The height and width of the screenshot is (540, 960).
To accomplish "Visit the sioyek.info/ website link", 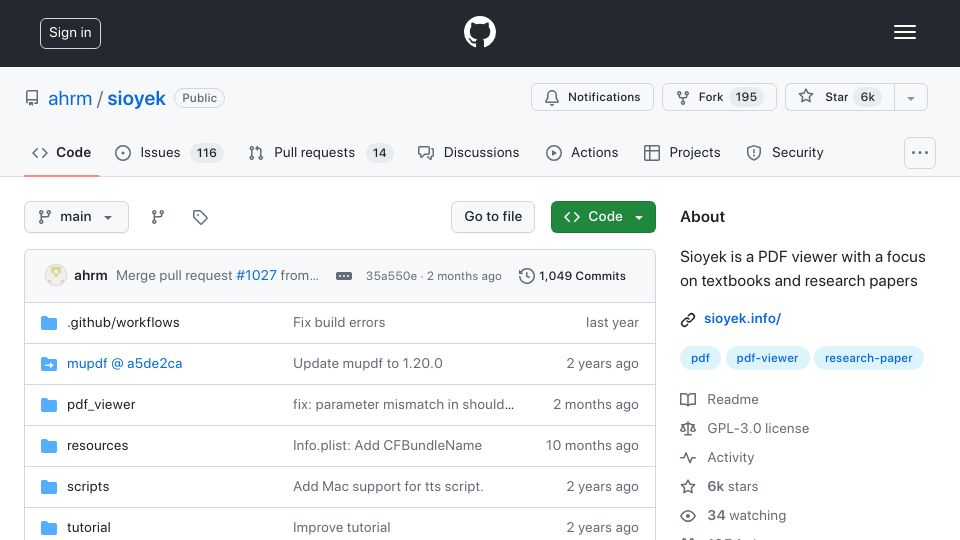I will pos(742,318).
